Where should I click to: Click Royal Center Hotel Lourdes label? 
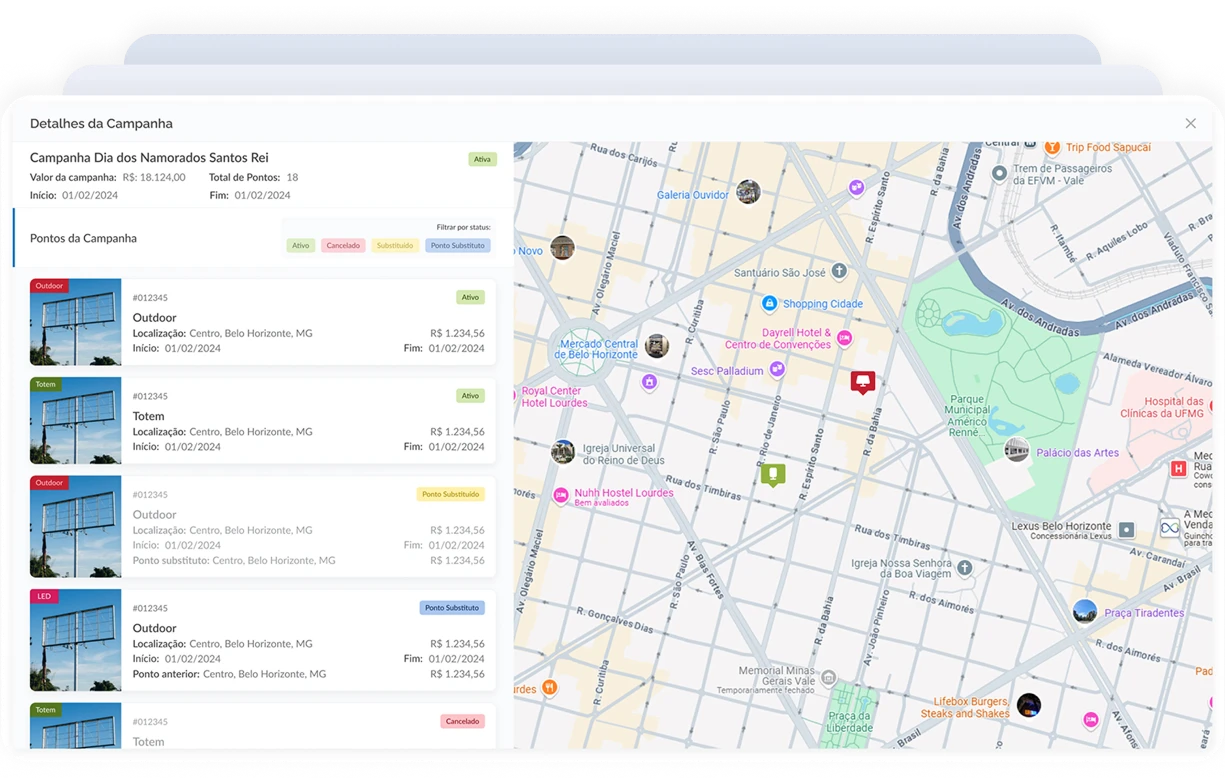coord(555,397)
